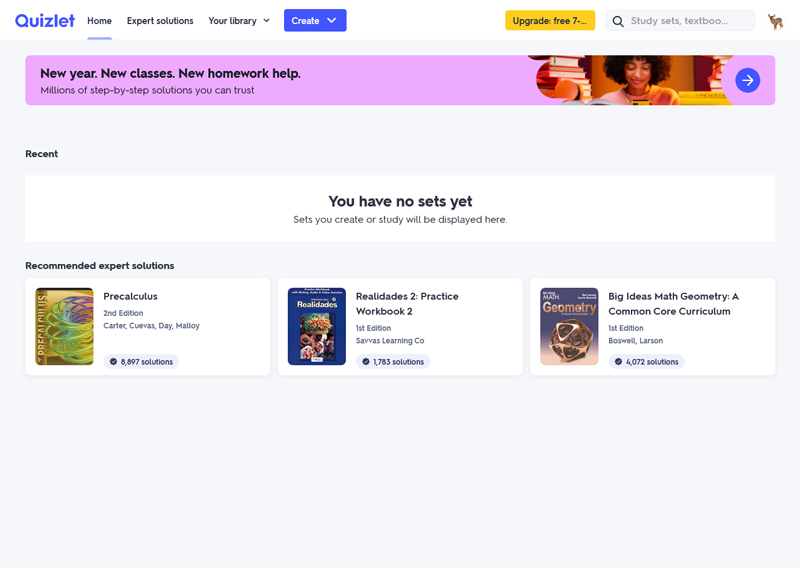Click the "2nd Edition" text under Precalculus

click(x=123, y=313)
